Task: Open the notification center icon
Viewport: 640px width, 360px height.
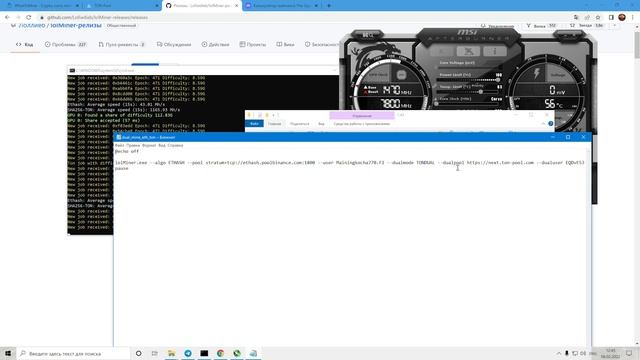Action: click(629, 353)
